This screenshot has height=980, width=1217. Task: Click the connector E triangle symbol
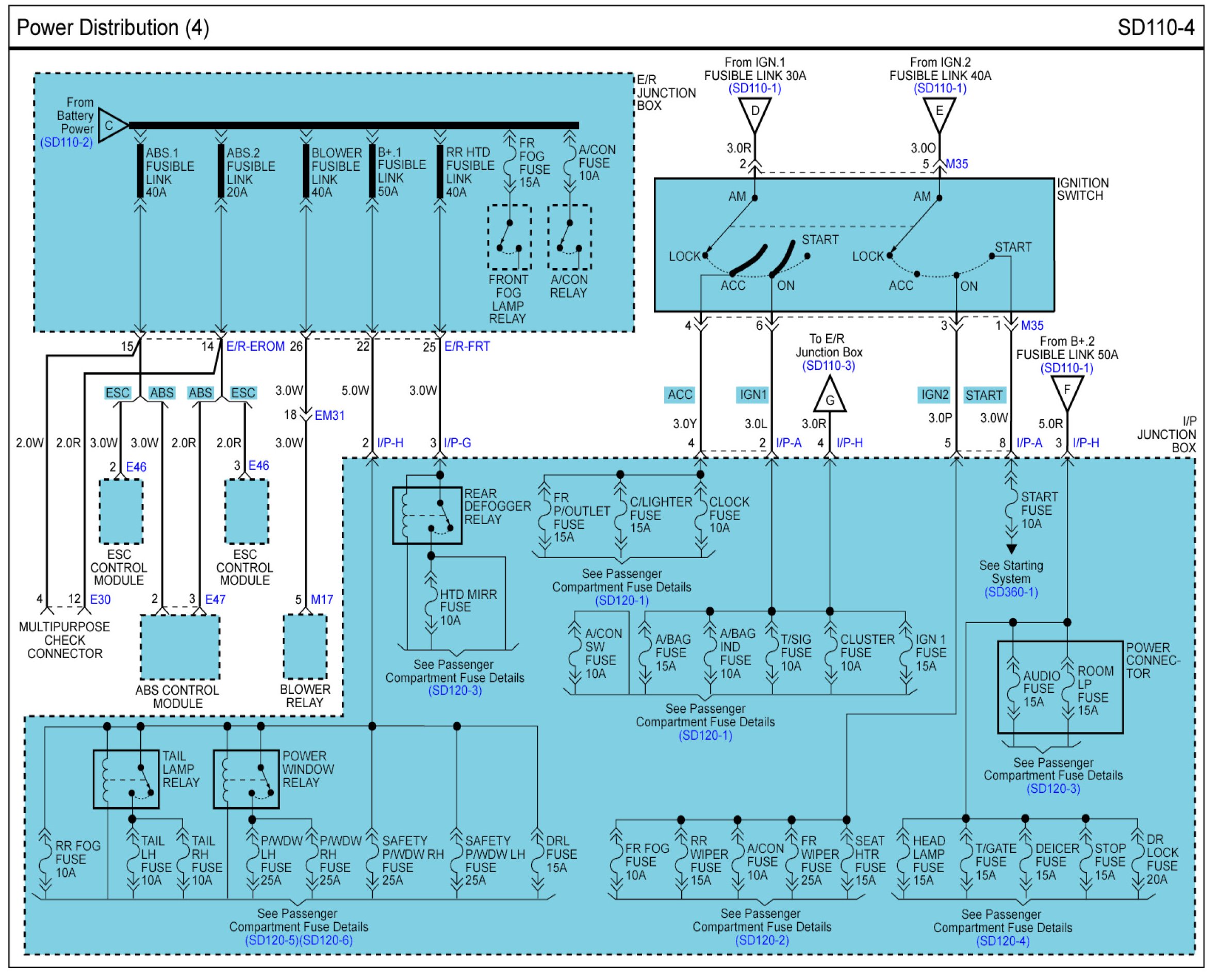[x=939, y=112]
